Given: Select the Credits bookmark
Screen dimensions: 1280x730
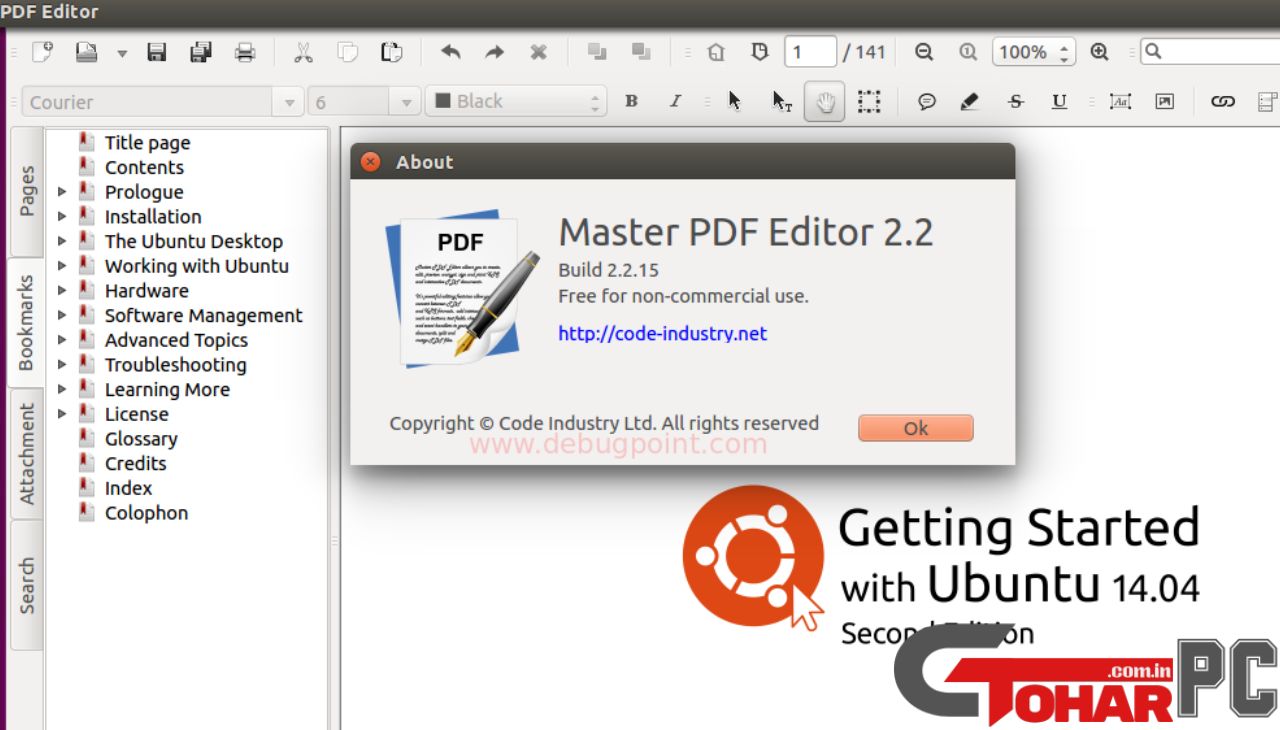Looking at the screenshot, I should (135, 463).
